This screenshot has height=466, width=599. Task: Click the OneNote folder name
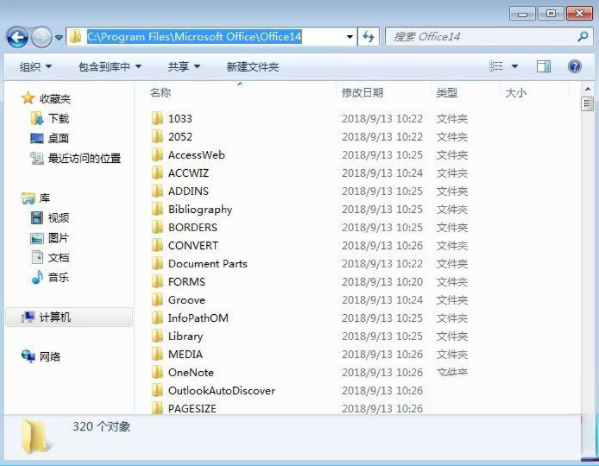(x=191, y=372)
